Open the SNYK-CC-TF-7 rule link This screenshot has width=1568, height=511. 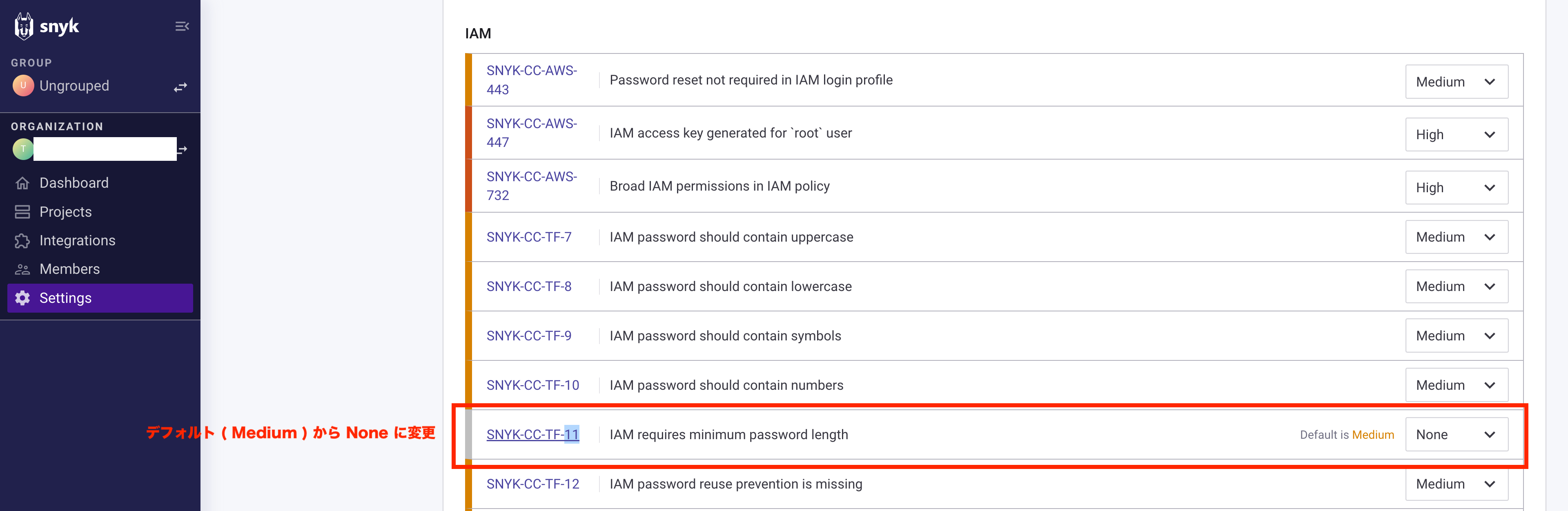[528, 237]
